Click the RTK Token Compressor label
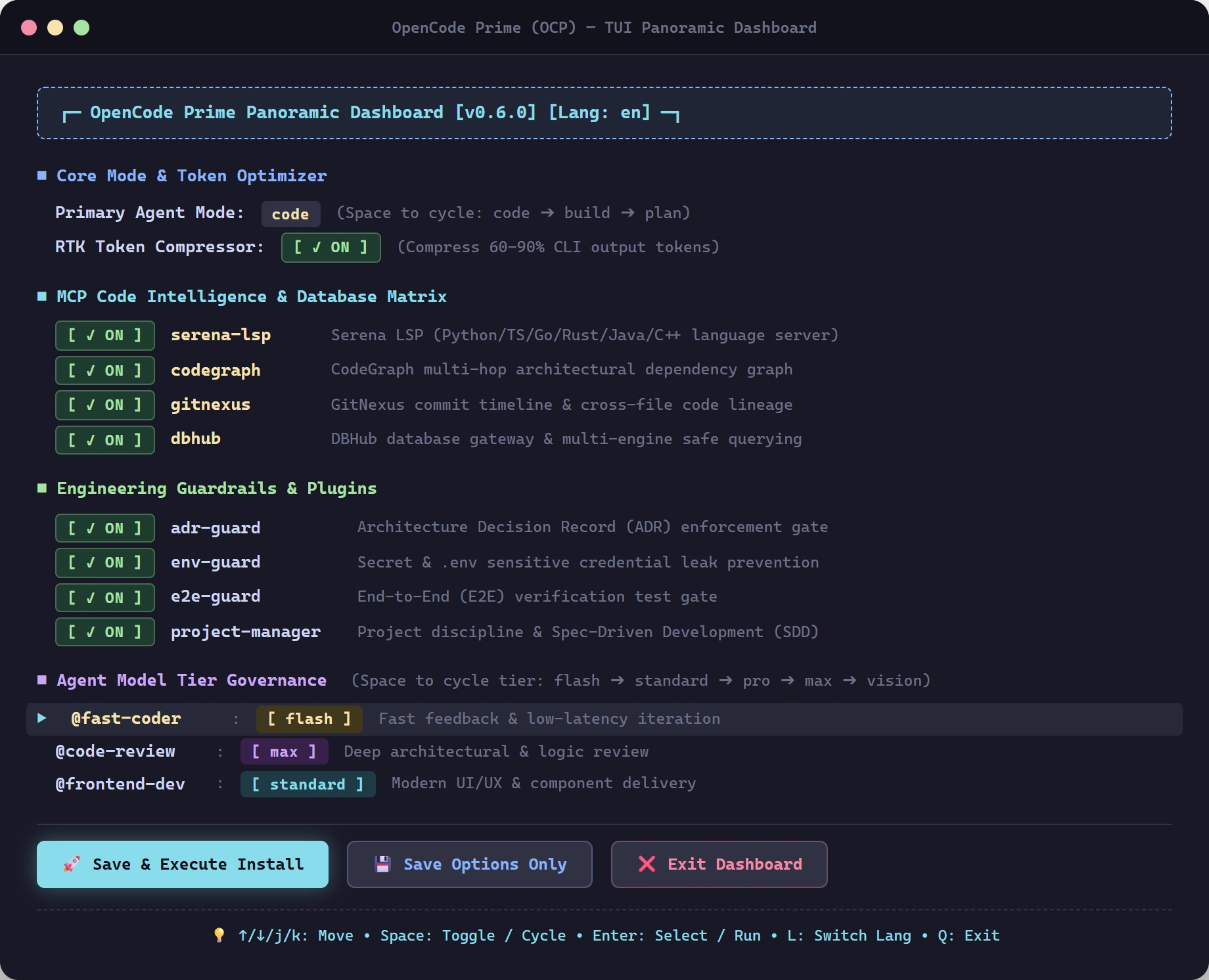Viewport: 1209px width, 980px height. tap(160, 247)
